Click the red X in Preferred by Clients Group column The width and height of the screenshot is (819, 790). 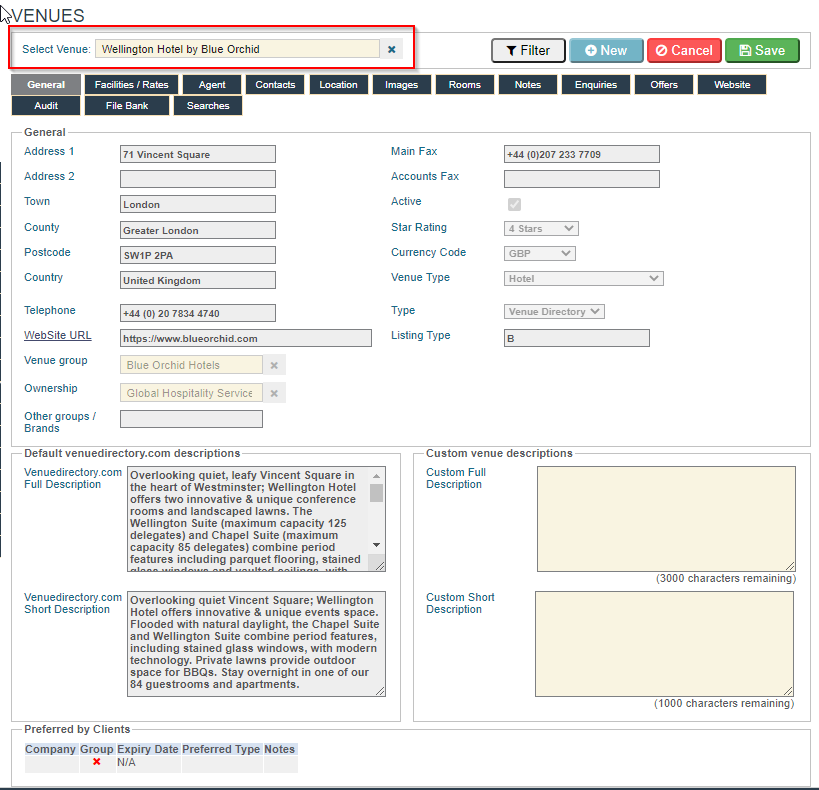tap(97, 762)
